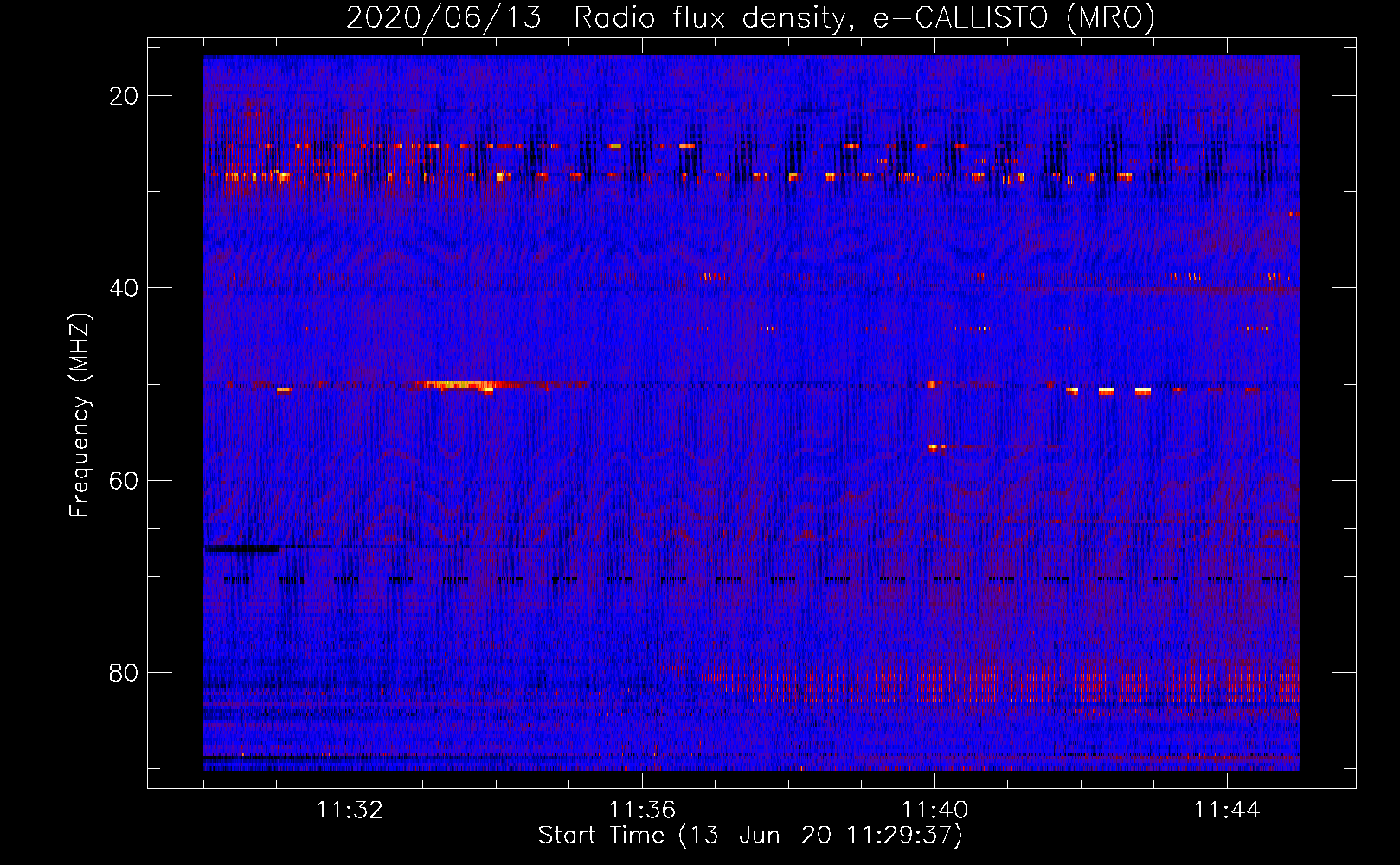Click the 11:32 time tick label
The image size is (1400, 865).
pyautogui.click(x=350, y=811)
